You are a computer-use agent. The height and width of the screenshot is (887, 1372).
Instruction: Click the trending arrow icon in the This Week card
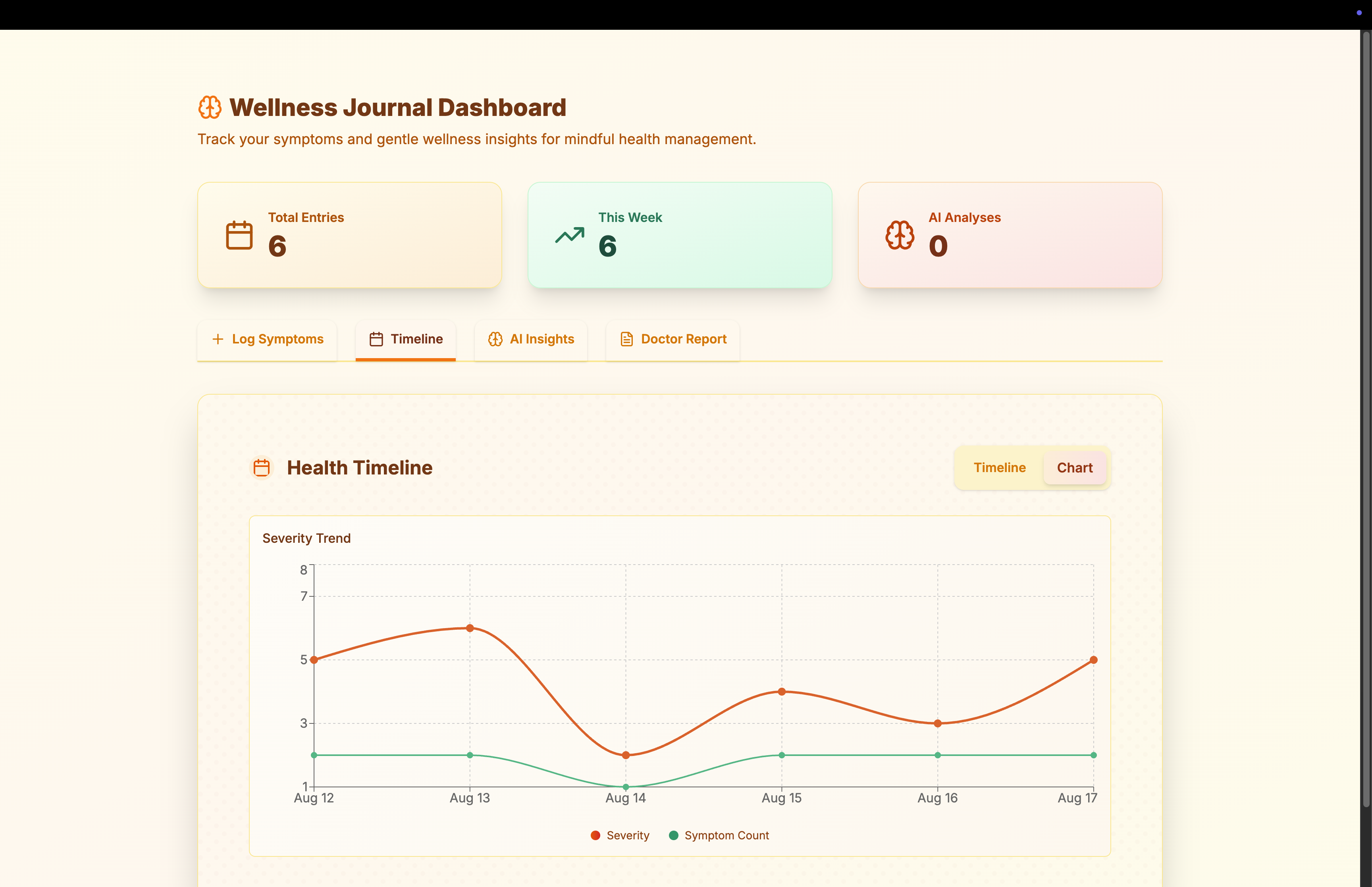[569, 235]
